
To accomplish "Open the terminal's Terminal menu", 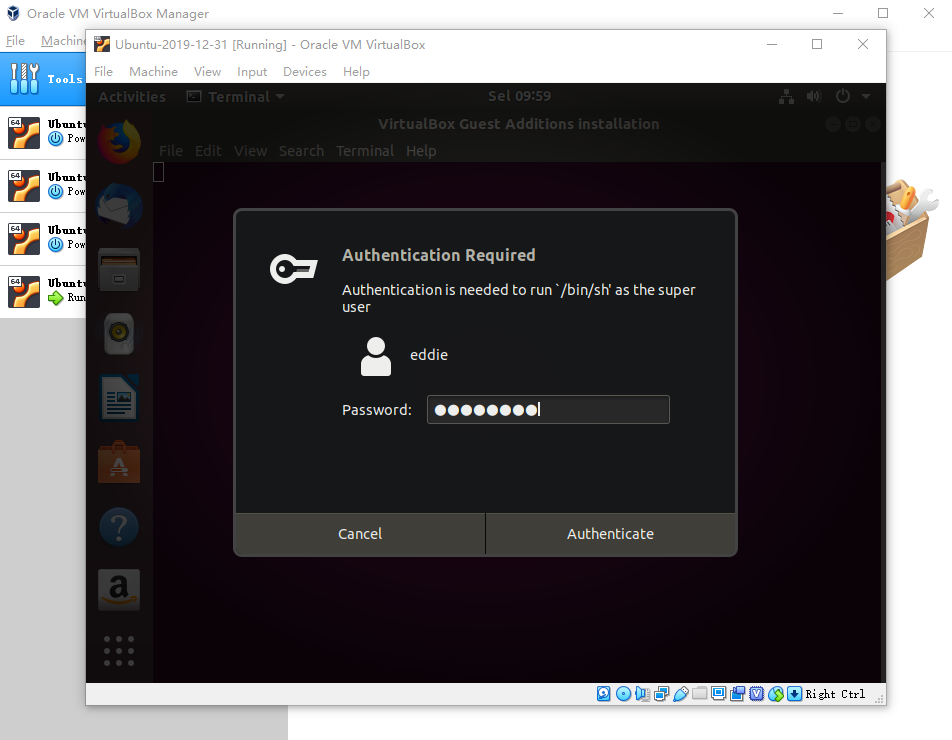I will (365, 151).
